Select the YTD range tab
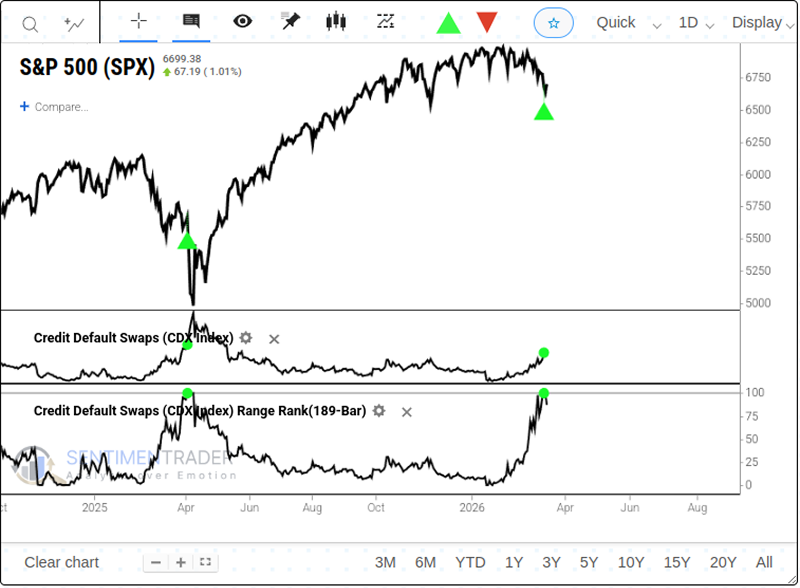800x588 pixels. (470, 562)
